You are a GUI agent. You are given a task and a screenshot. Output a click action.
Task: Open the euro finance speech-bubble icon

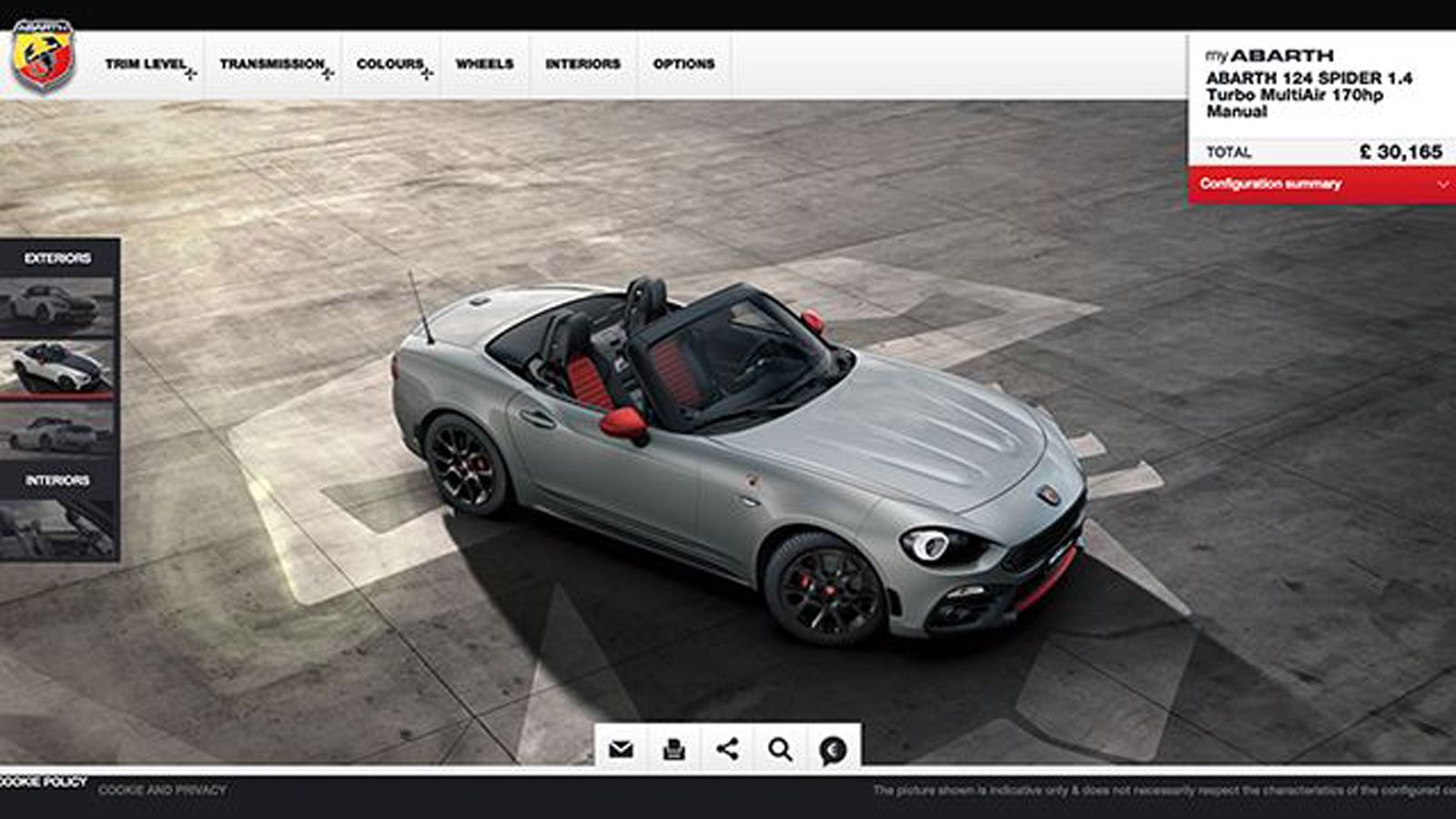tap(833, 750)
